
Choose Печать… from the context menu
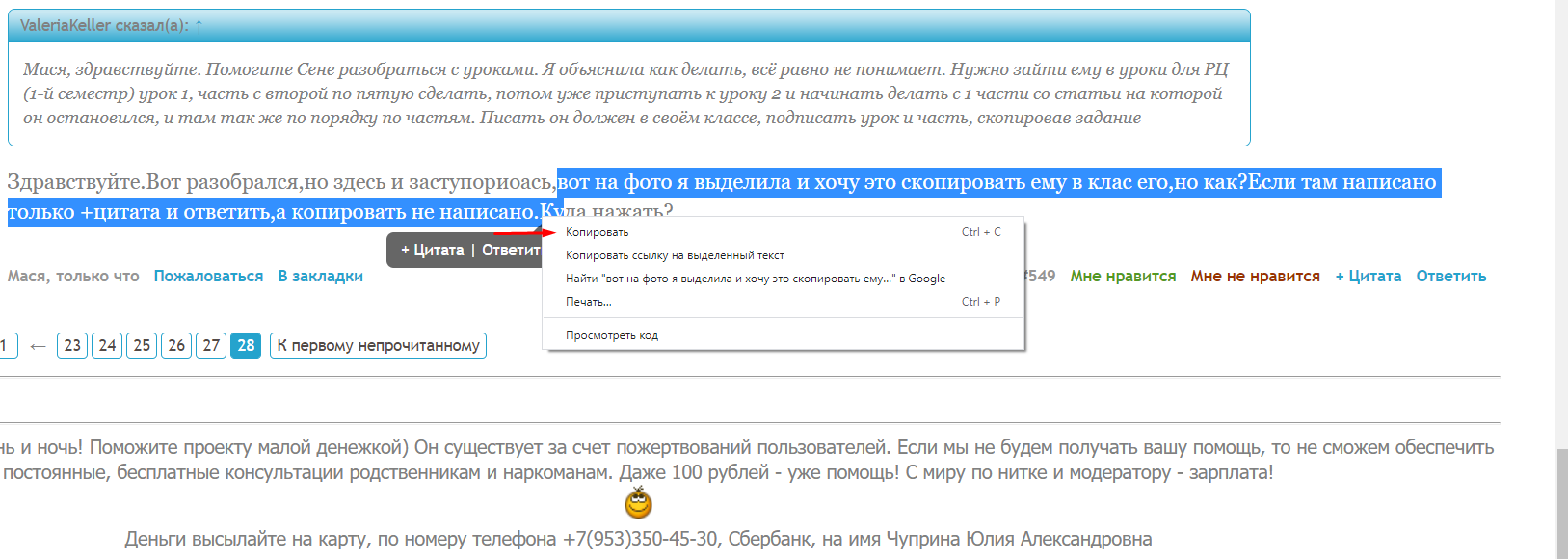click(x=588, y=302)
